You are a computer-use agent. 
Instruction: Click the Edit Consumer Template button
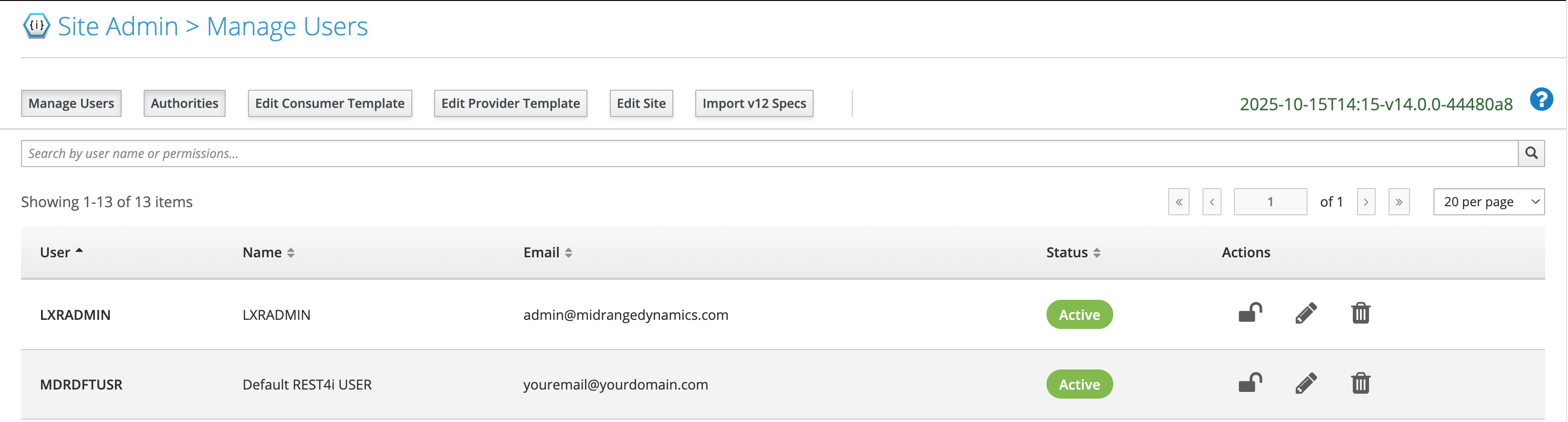point(329,104)
